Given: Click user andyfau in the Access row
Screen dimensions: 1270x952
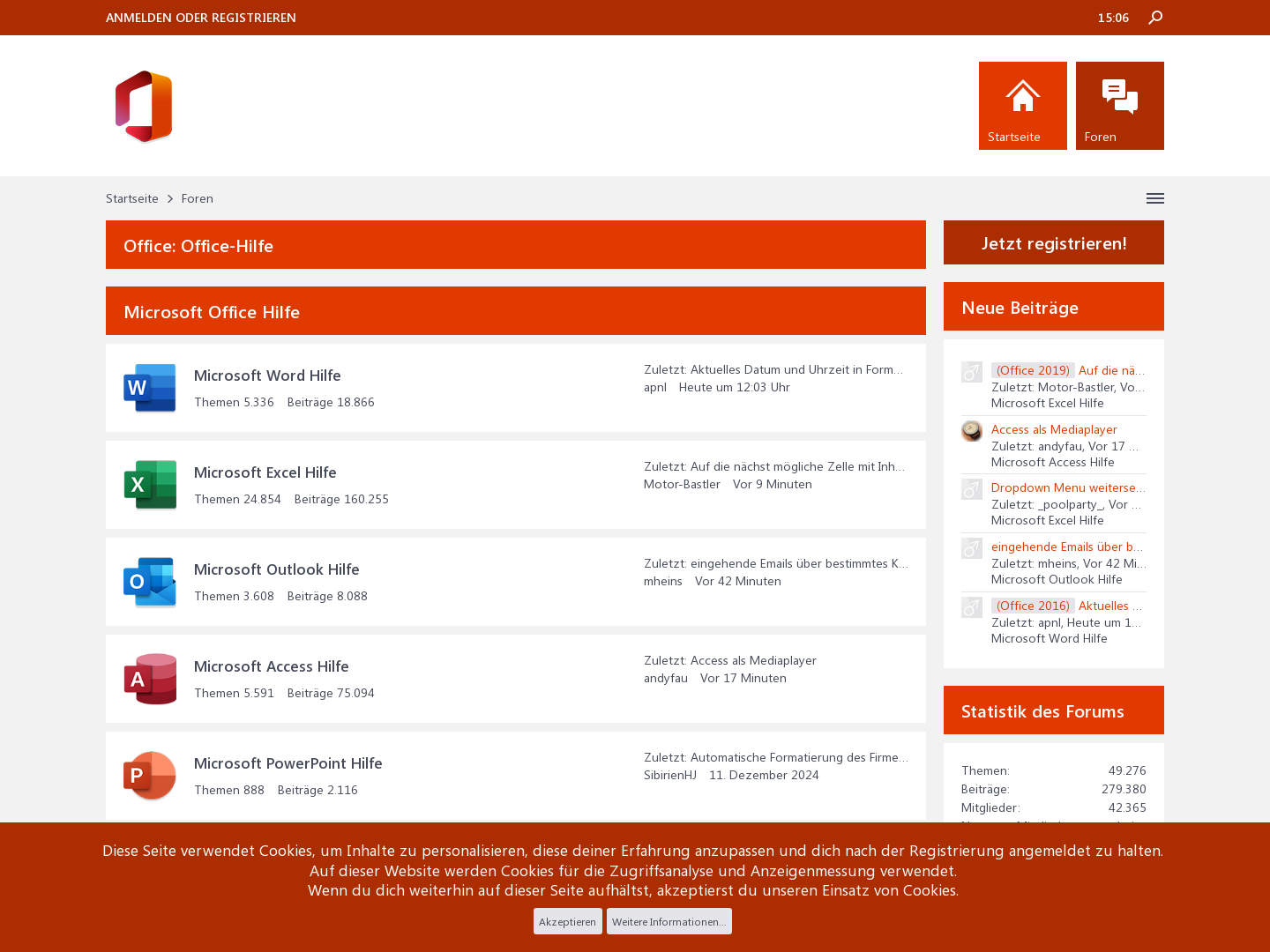Looking at the screenshot, I should [666, 678].
